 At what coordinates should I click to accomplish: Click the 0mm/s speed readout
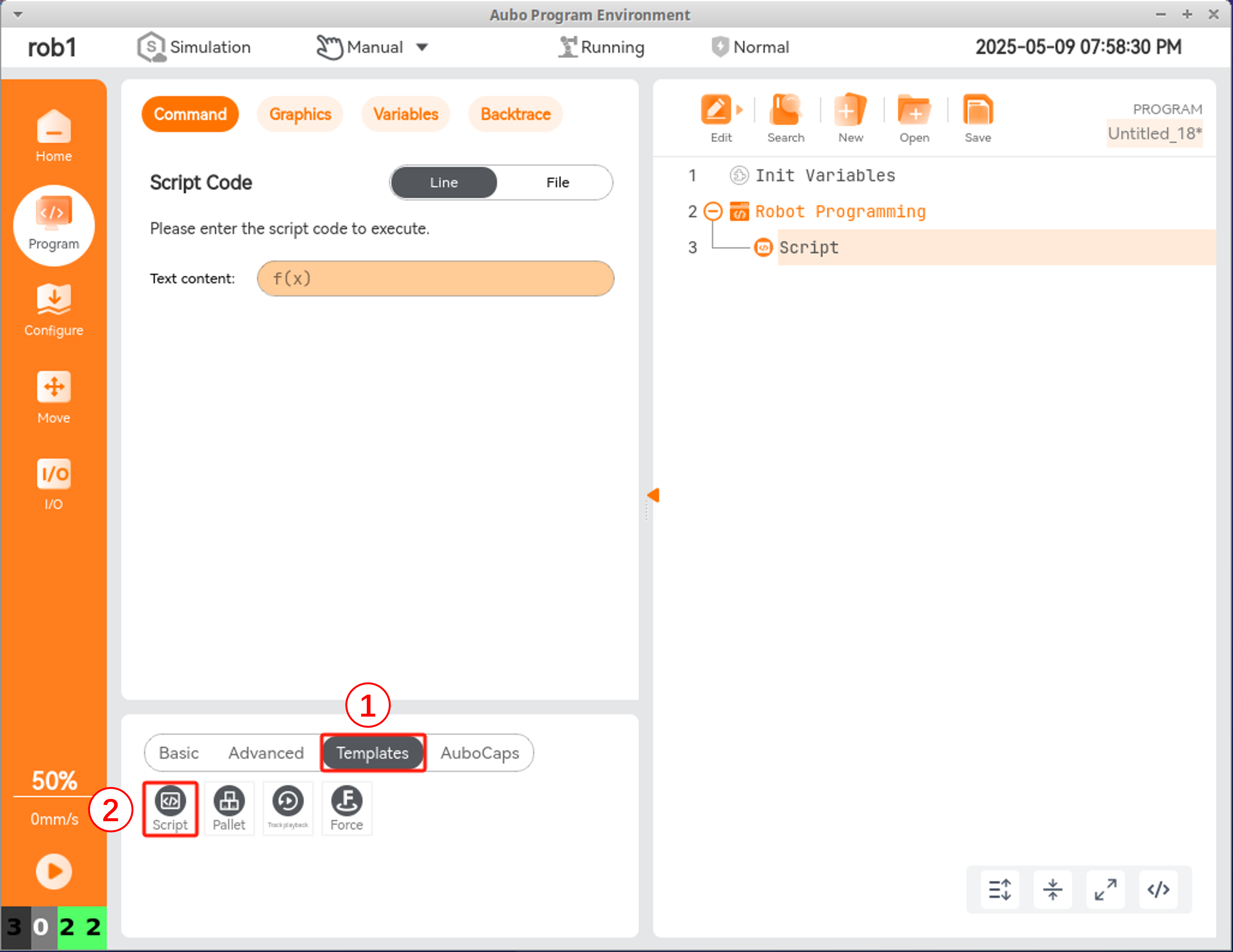click(54, 819)
